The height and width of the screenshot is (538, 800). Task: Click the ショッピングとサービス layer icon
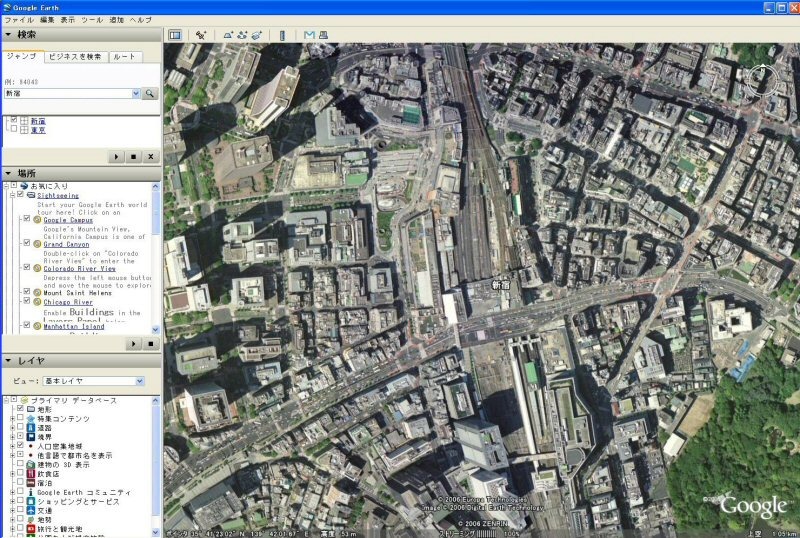tap(31, 501)
